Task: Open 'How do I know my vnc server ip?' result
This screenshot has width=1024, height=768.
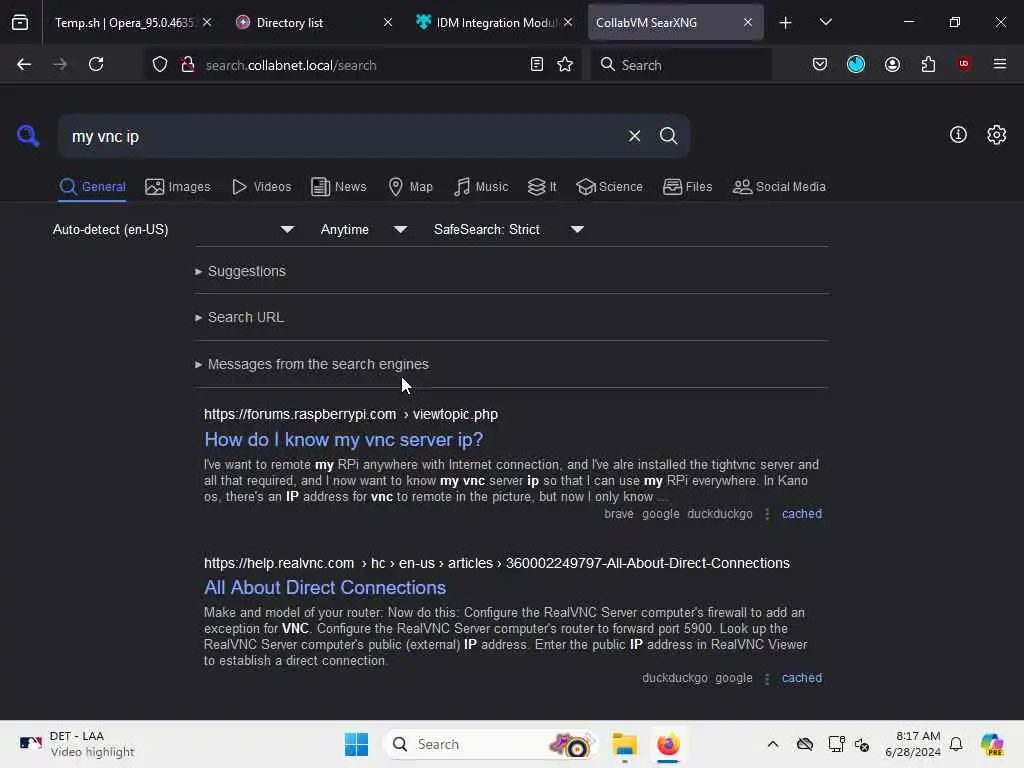Action: tap(344, 440)
